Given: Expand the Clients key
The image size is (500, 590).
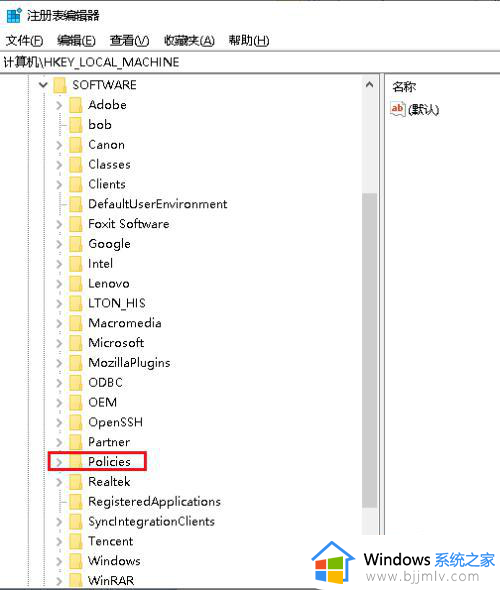Looking at the screenshot, I should [x=59, y=184].
